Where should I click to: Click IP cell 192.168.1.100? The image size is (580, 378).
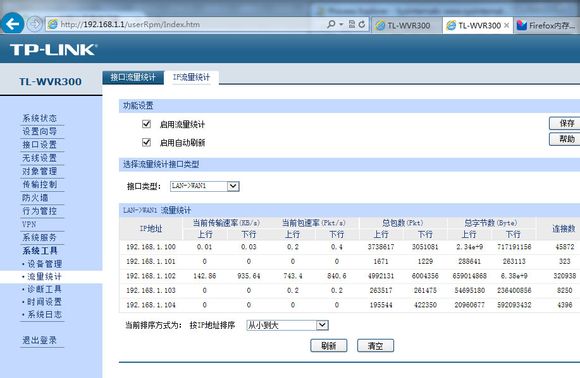(151, 247)
